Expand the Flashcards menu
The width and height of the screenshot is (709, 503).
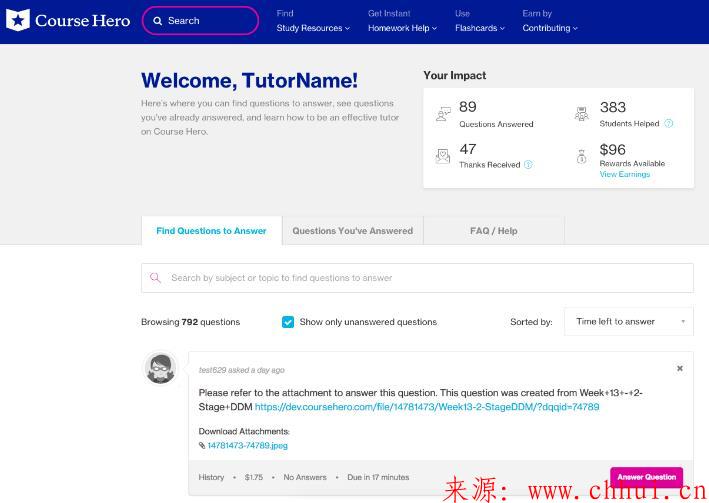(x=480, y=28)
